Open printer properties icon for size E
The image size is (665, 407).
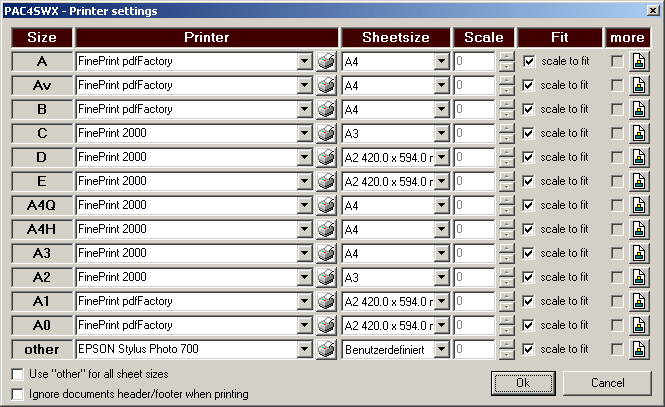pos(326,181)
